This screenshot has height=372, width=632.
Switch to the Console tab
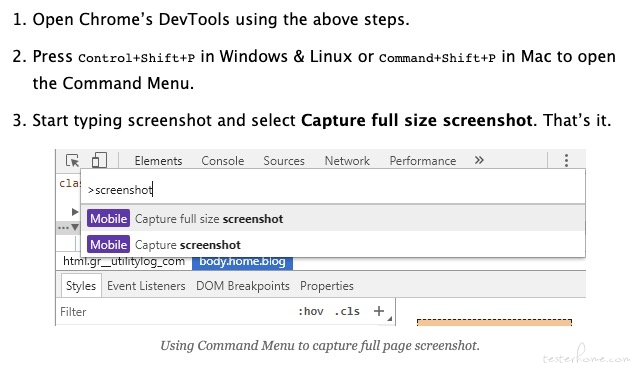pos(222,161)
